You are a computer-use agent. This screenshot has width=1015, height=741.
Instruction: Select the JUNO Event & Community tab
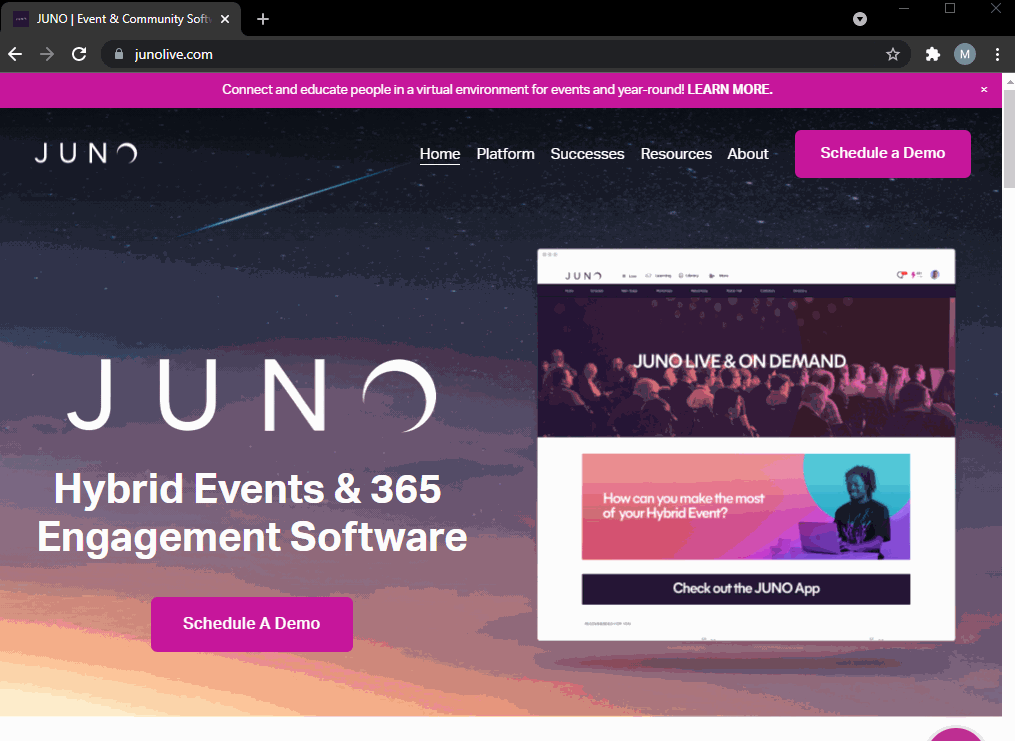pos(120,19)
